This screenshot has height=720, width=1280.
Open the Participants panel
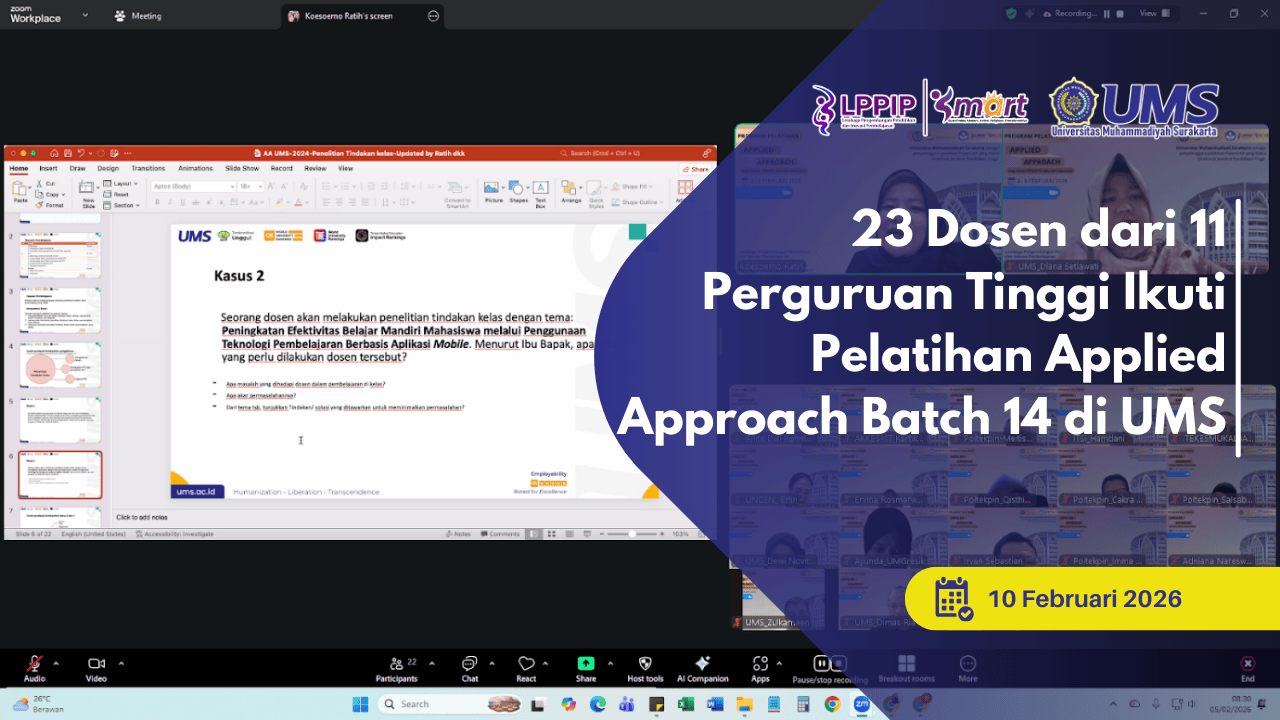396,668
